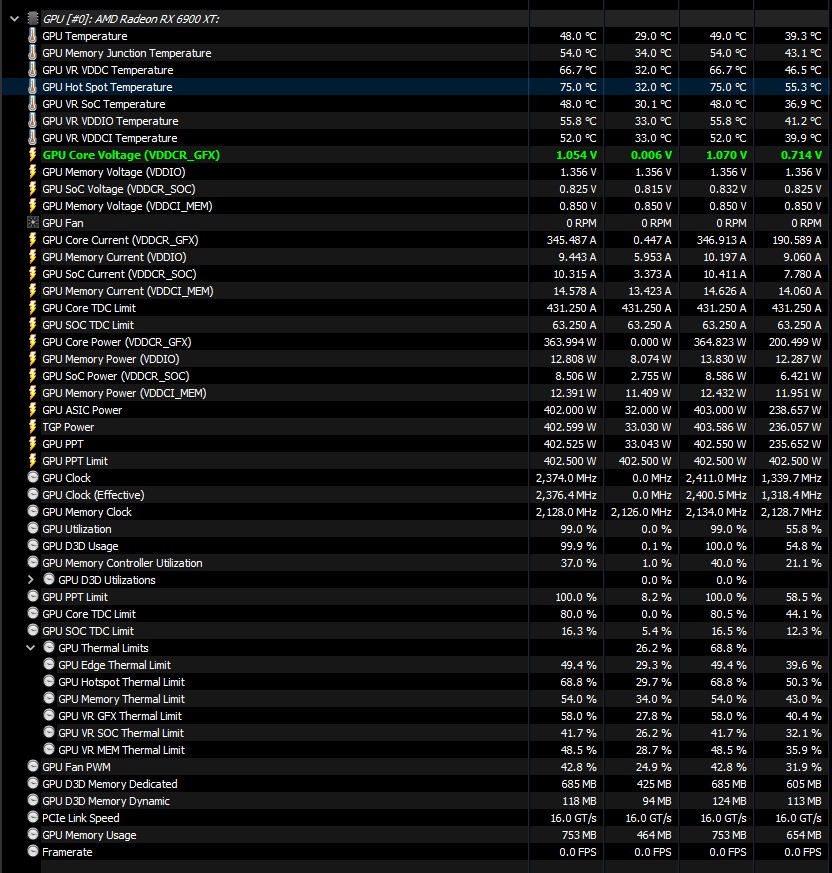The image size is (832, 873).
Task: Click lightning icon beside GPU Core TDC Limit amperes
Action: (x=32, y=308)
